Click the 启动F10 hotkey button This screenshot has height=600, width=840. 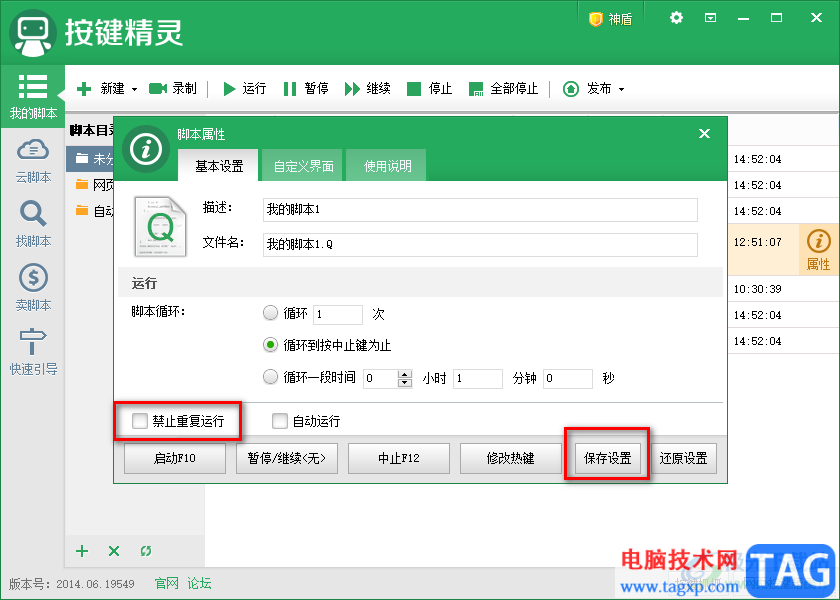(175, 459)
